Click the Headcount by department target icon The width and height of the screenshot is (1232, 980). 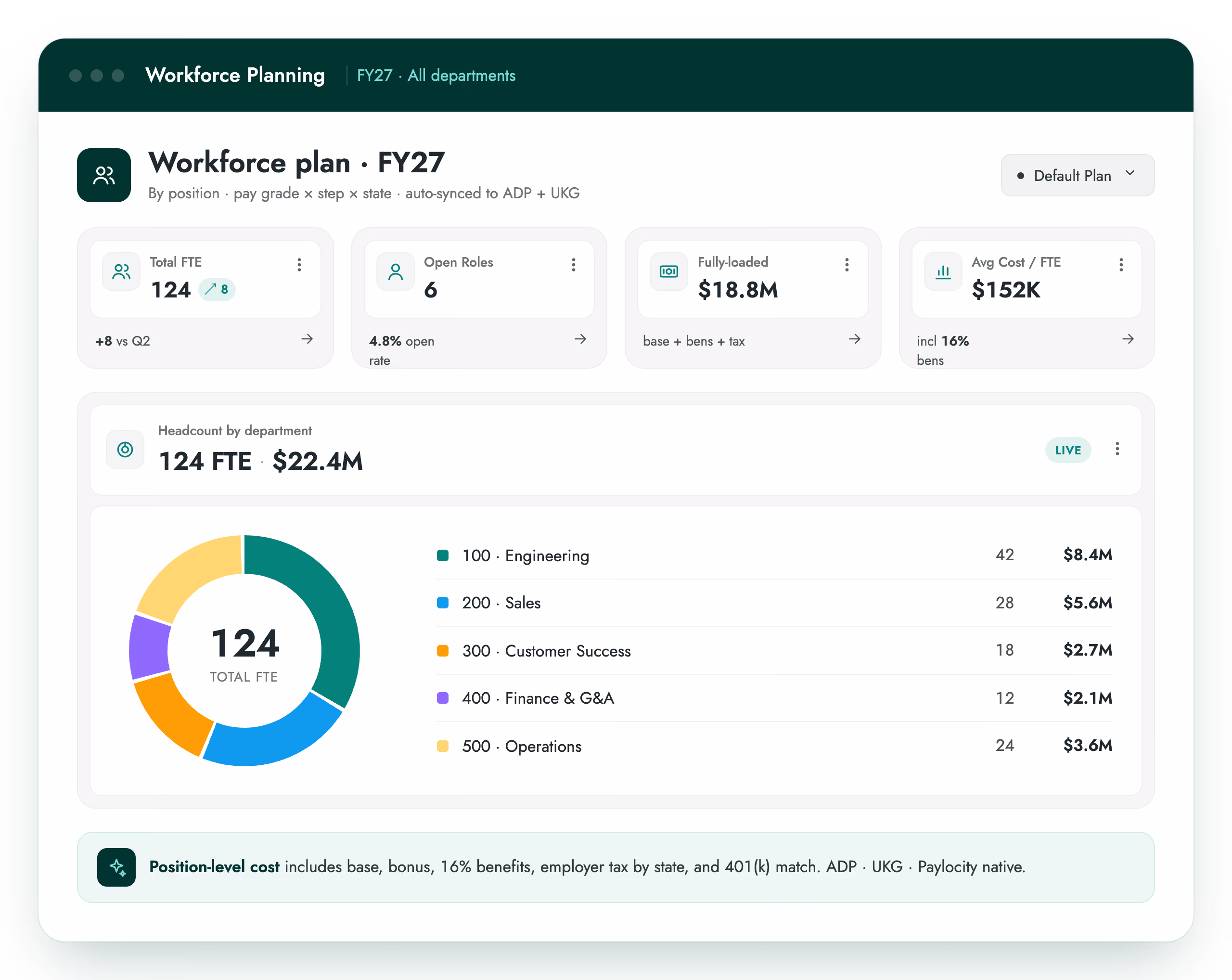pyautogui.click(x=125, y=449)
